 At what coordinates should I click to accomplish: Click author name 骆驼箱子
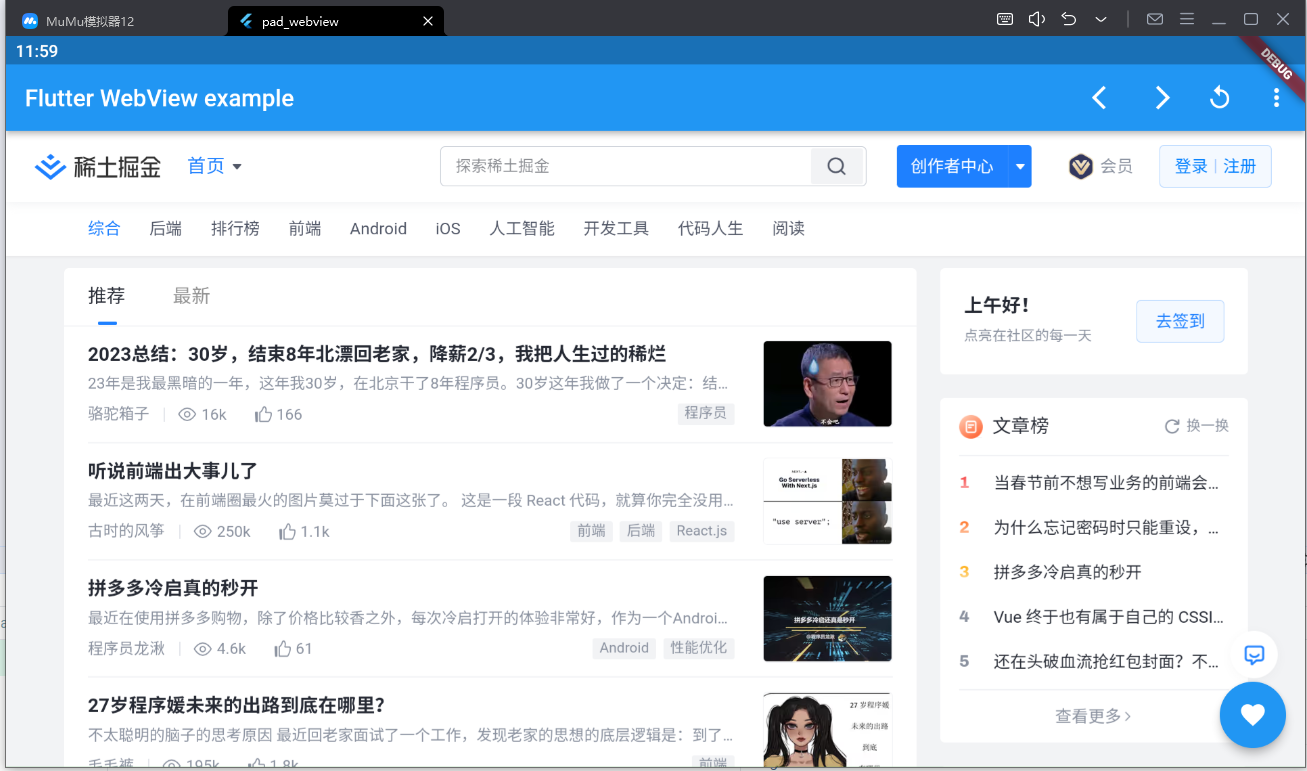click(118, 414)
